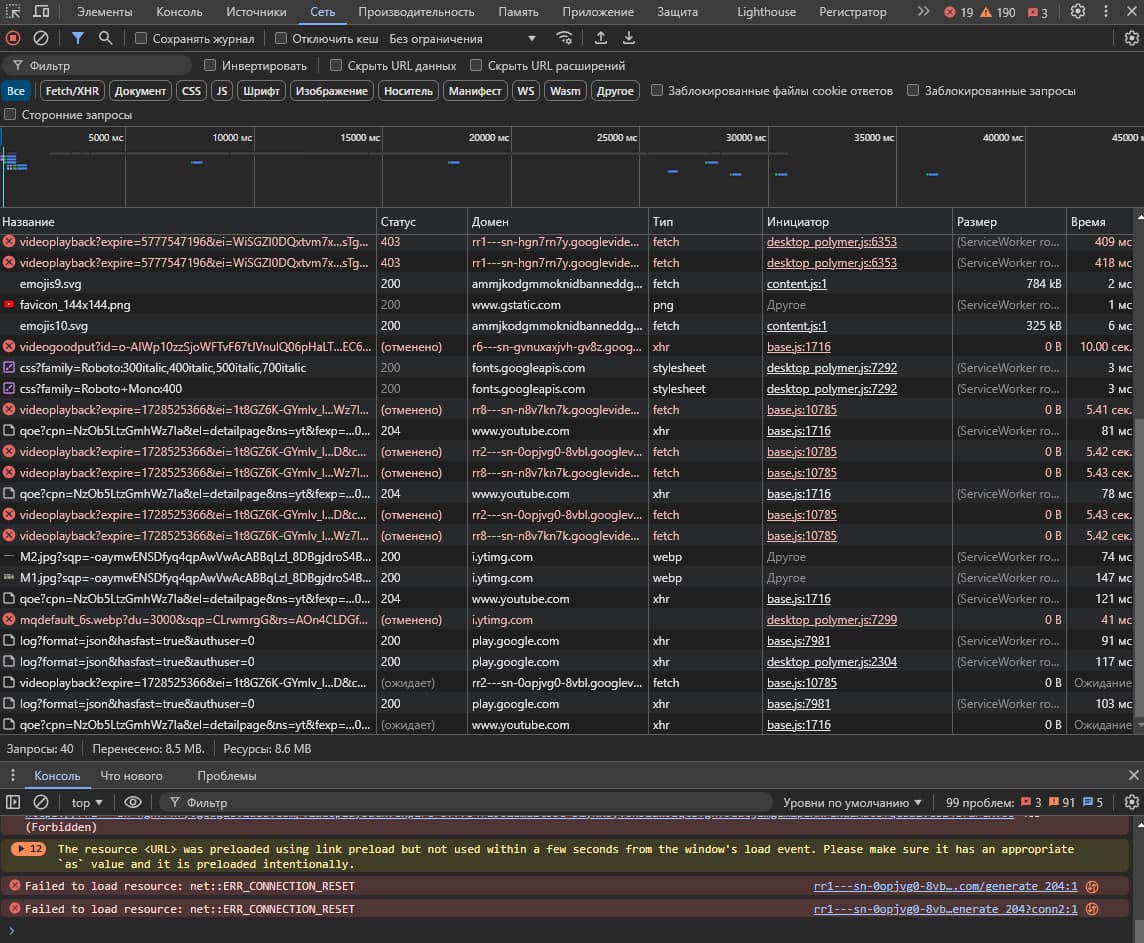Select css?family=Roboto+Mono:400 request row

(x=566, y=389)
